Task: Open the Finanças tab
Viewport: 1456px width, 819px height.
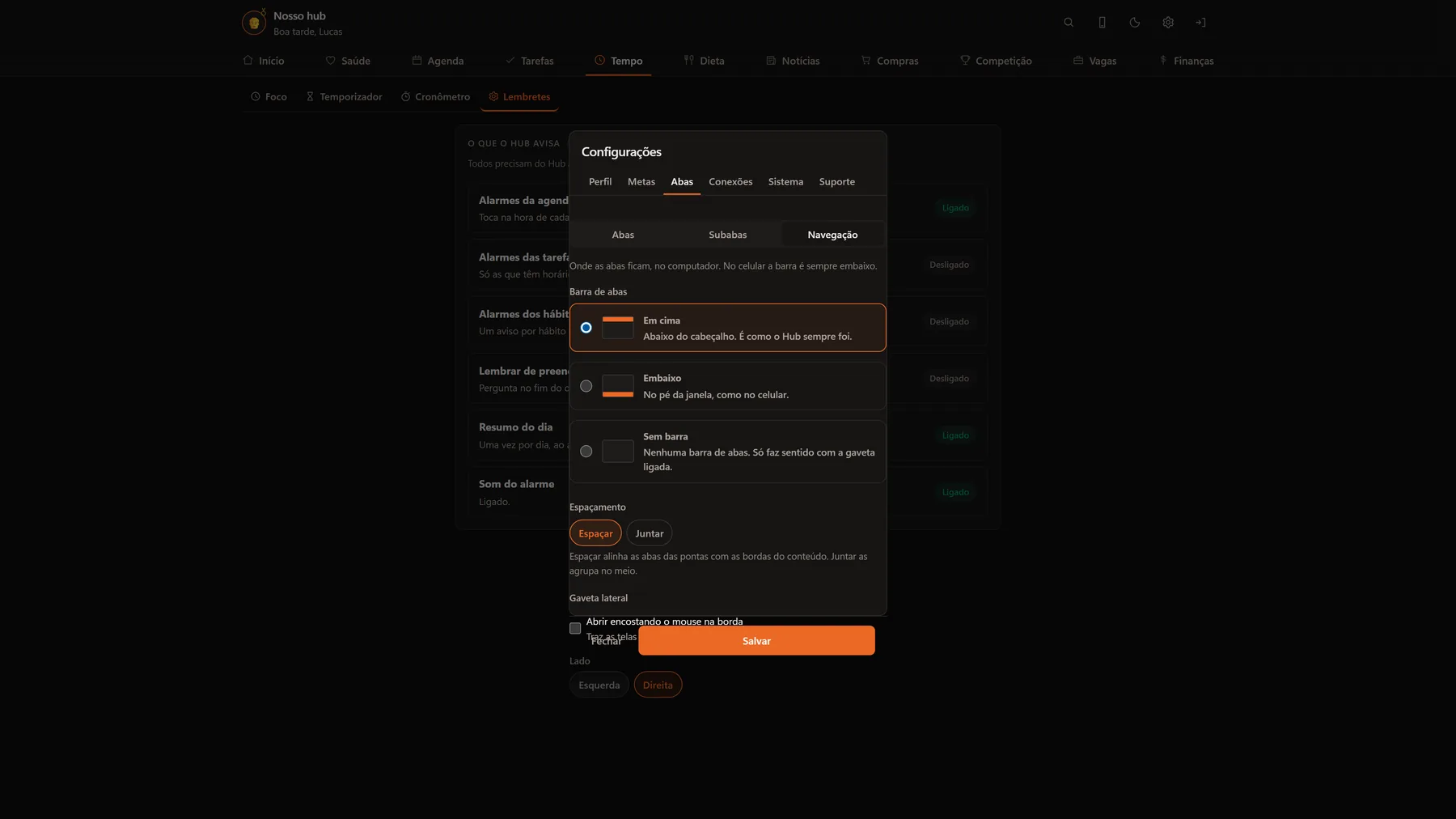Action: (1186, 61)
